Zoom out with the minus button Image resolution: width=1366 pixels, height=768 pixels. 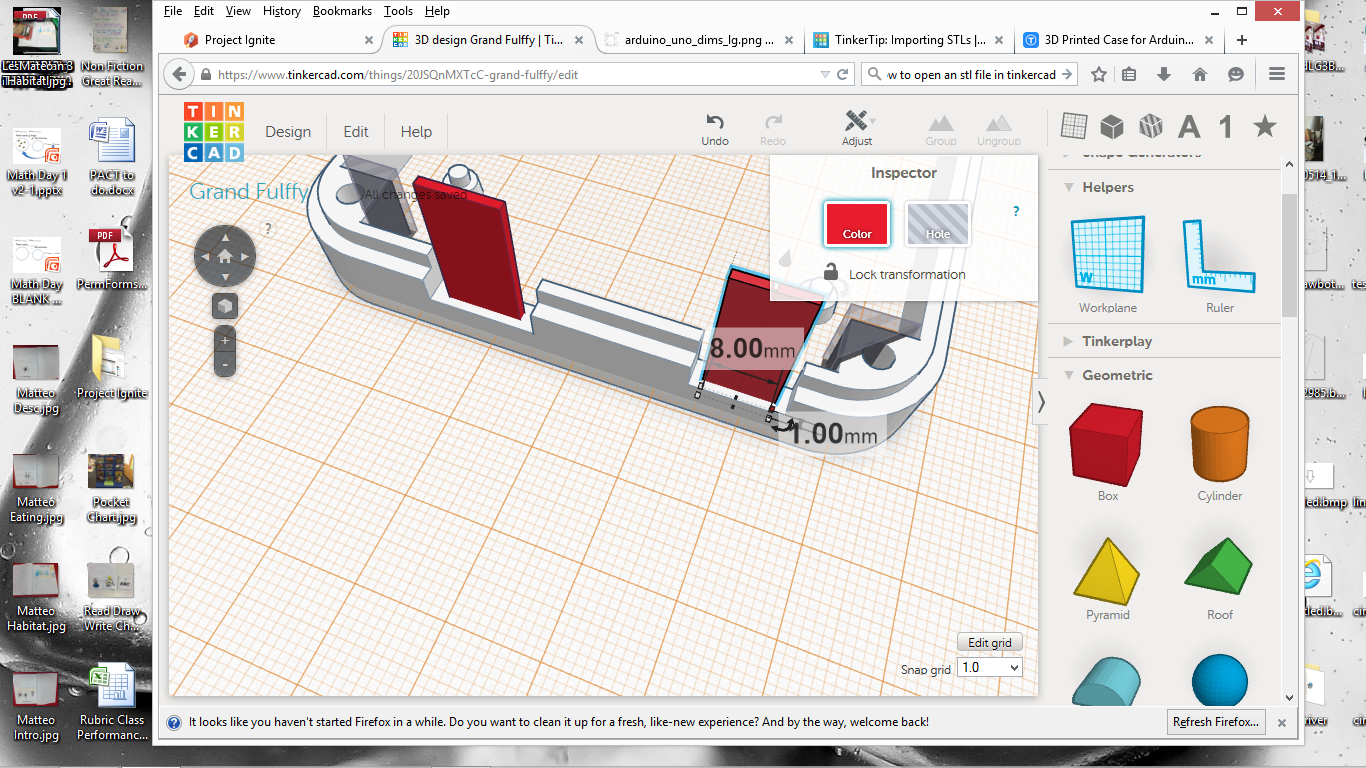tap(225, 365)
